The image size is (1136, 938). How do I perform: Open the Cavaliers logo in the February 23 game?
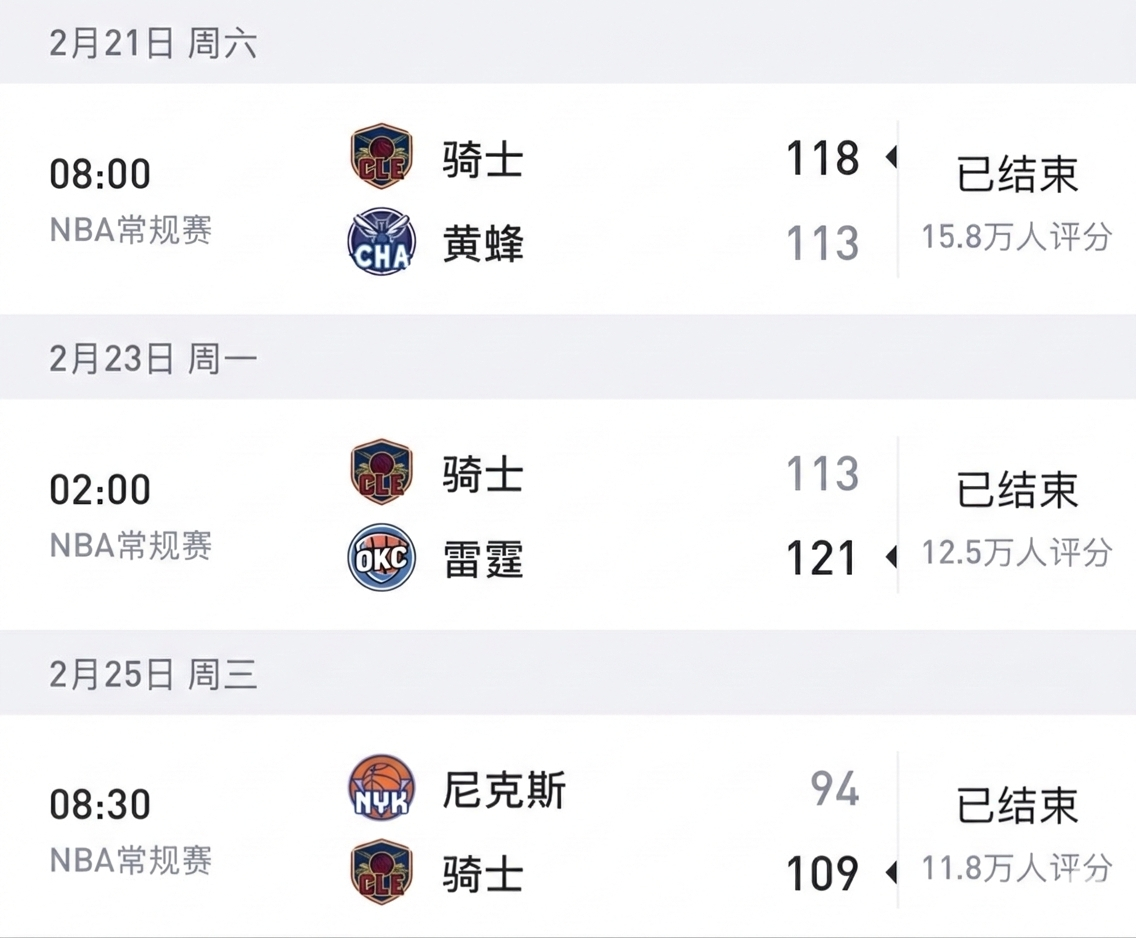pyautogui.click(x=380, y=473)
